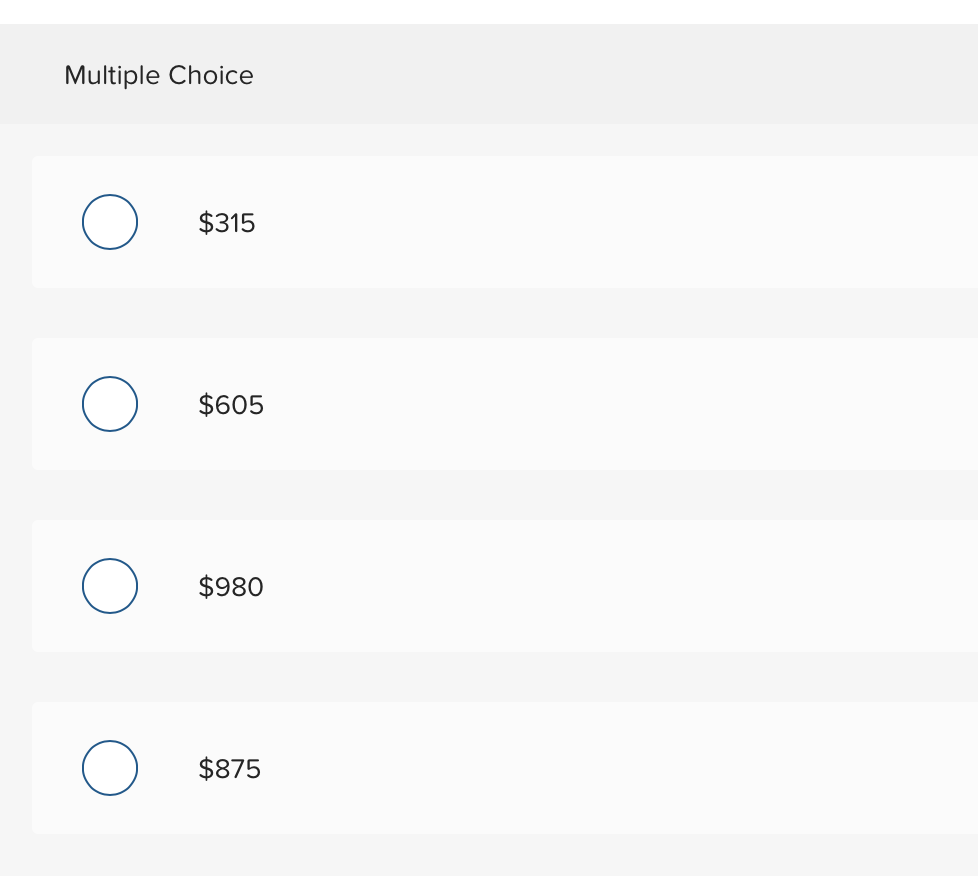
Task: Choose the last answer option circle
Action: coord(110,768)
